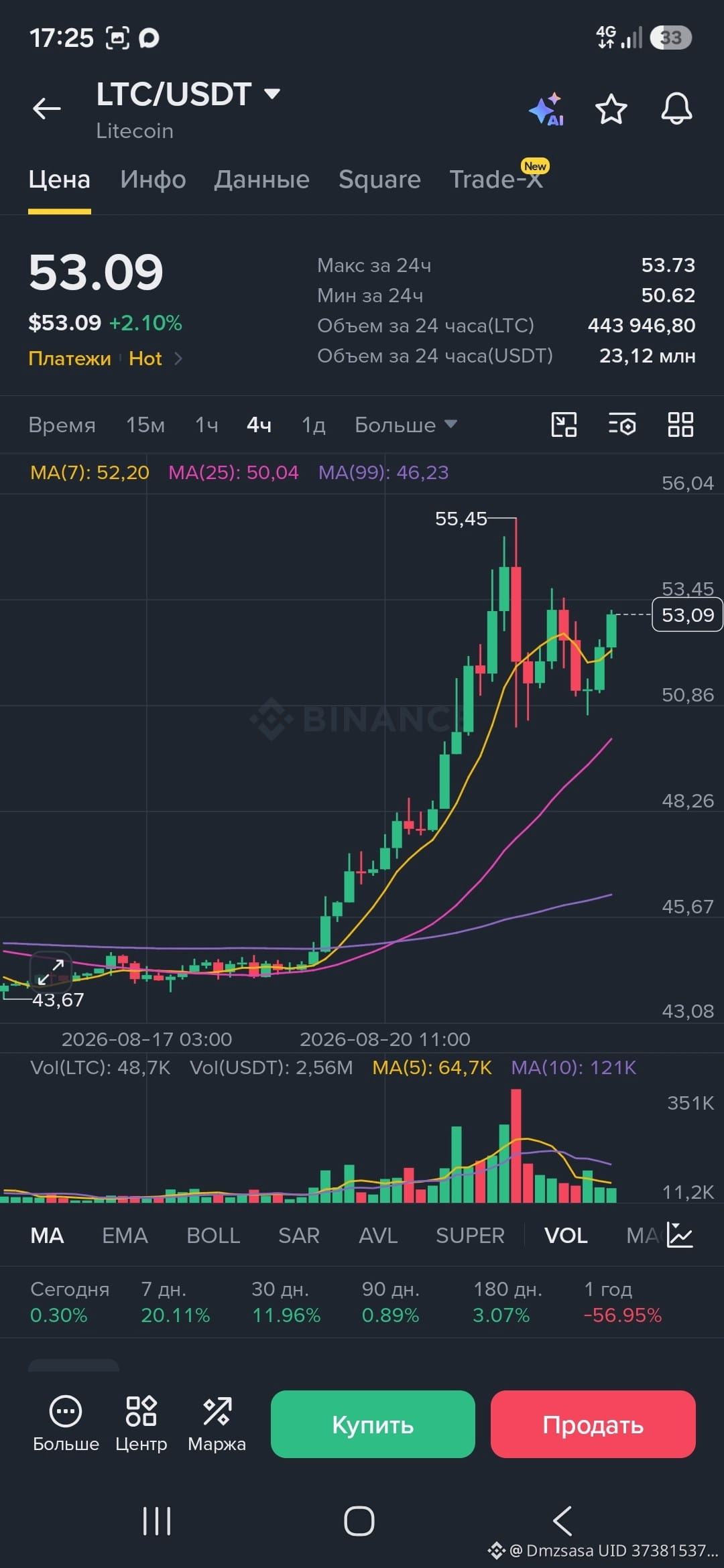Open chart settings icon
The height and width of the screenshot is (1568, 724).
[x=622, y=424]
